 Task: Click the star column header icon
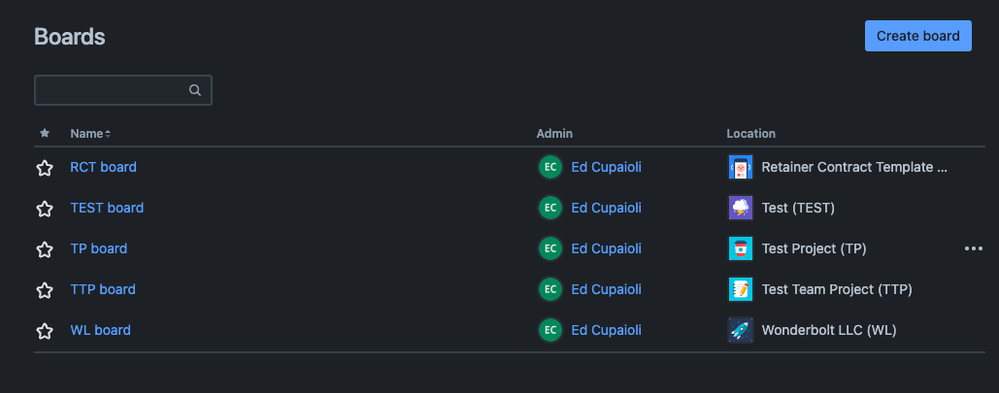44,133
